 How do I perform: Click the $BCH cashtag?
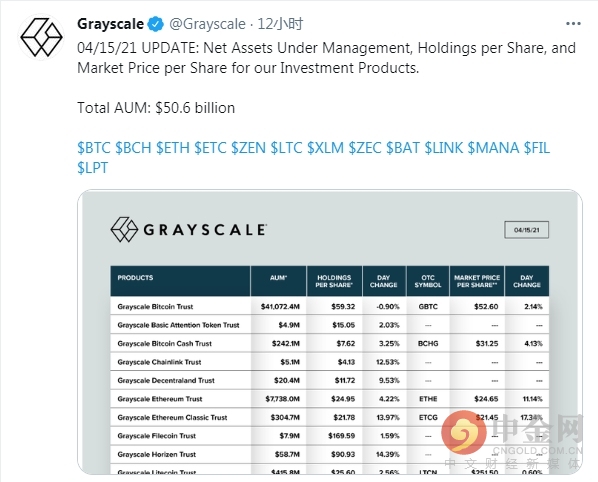click(133, 148)
